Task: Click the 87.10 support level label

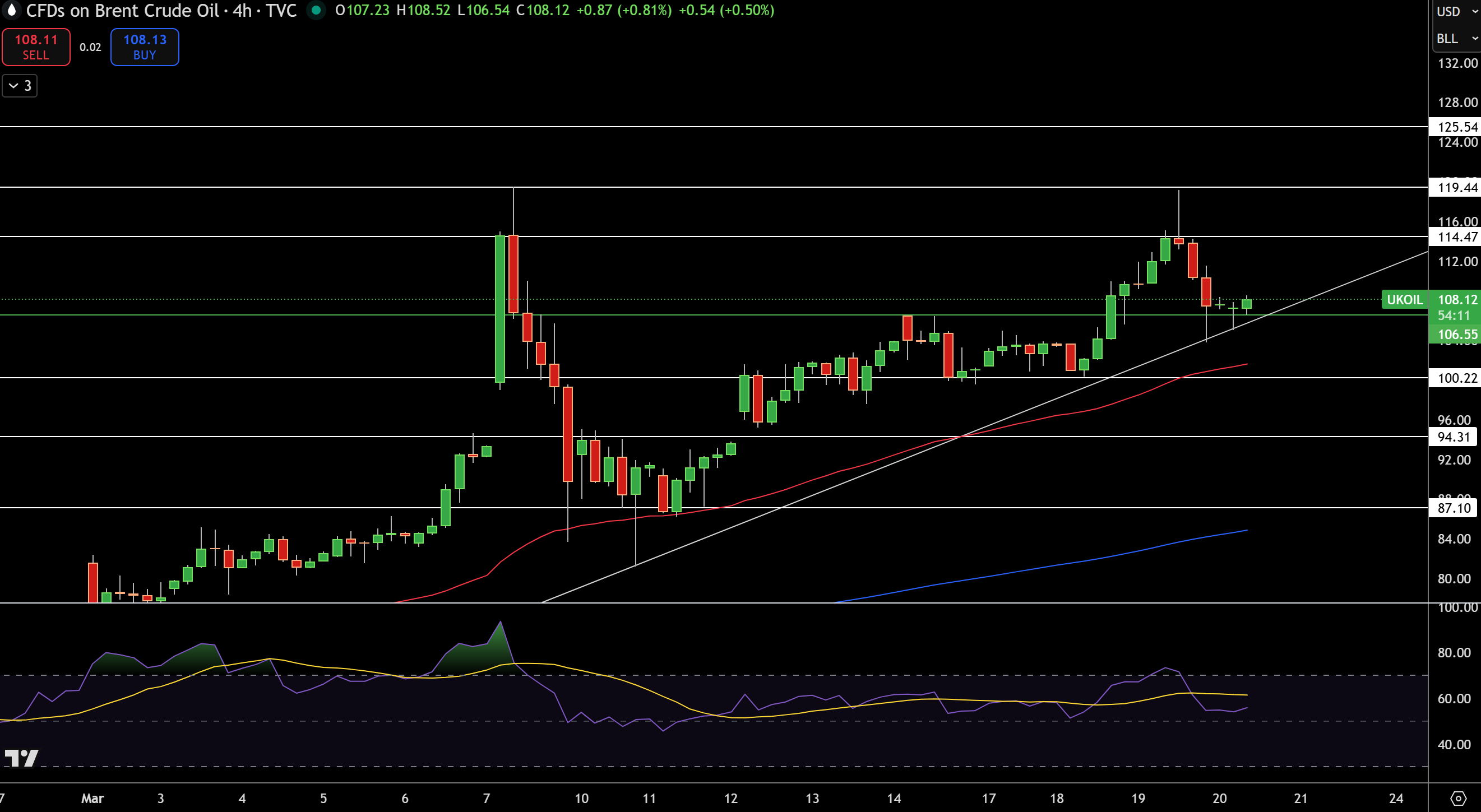Action: (1454, 508)
